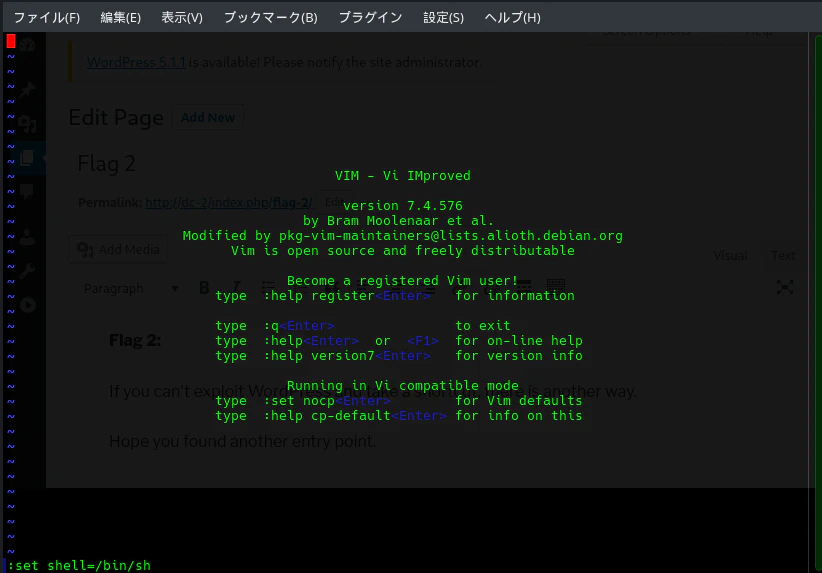Open the Media icon in WordPress sidebar
Screen dimensions: 822x573
coord(27,124)
